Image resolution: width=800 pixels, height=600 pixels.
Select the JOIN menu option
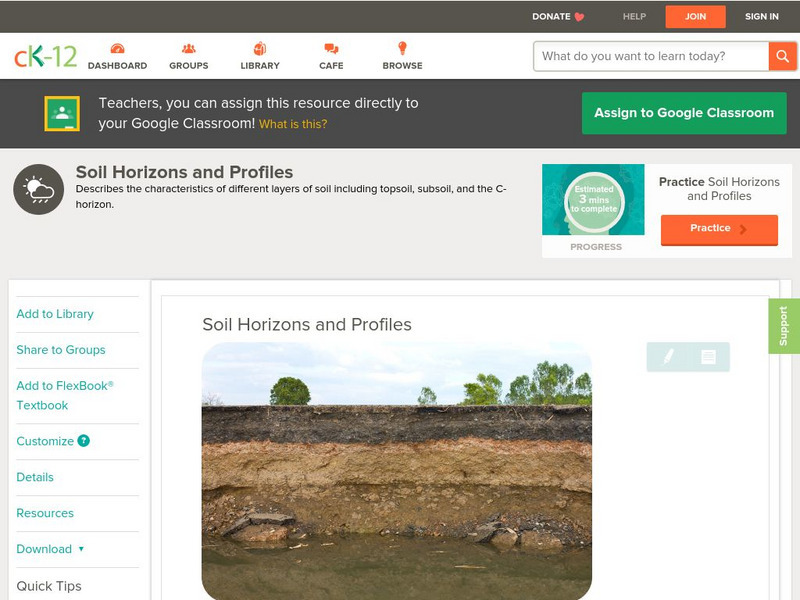[x=695, y=17]
